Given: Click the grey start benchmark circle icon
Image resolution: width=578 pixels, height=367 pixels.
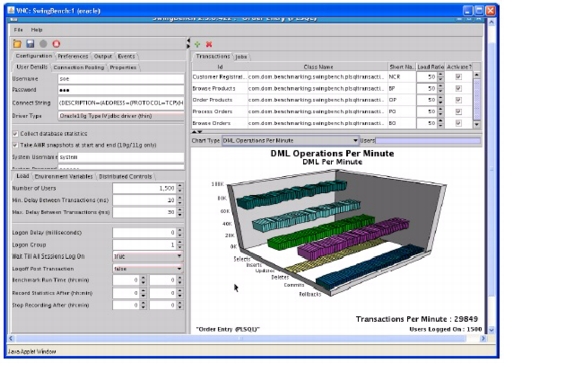Looking at the screenshot, I should click(x=43, y=43).
